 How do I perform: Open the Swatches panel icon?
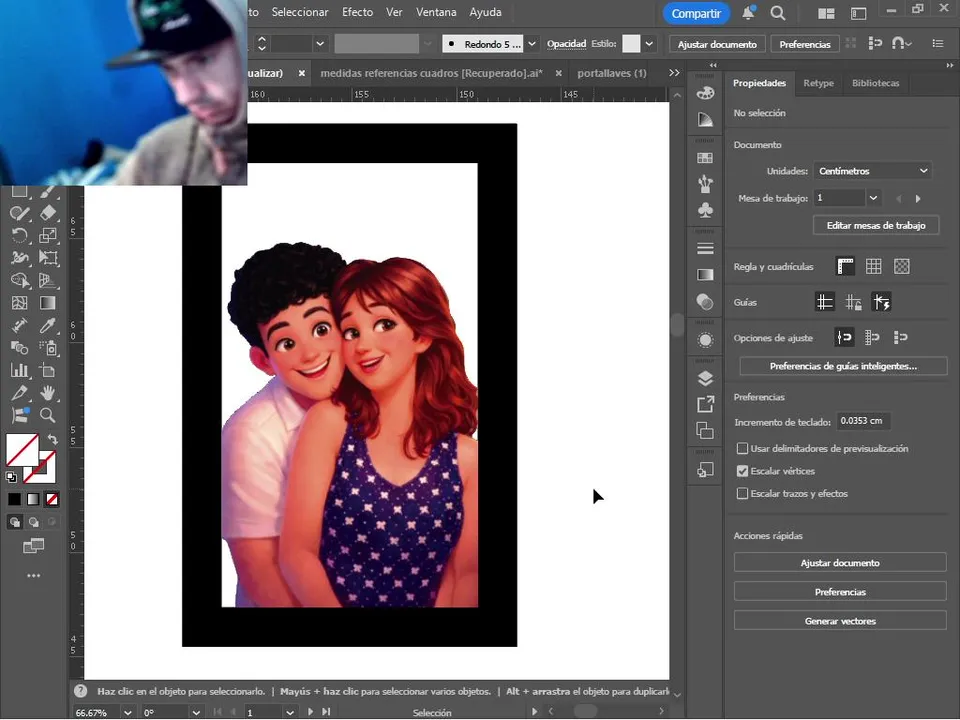tap(705, 158)
